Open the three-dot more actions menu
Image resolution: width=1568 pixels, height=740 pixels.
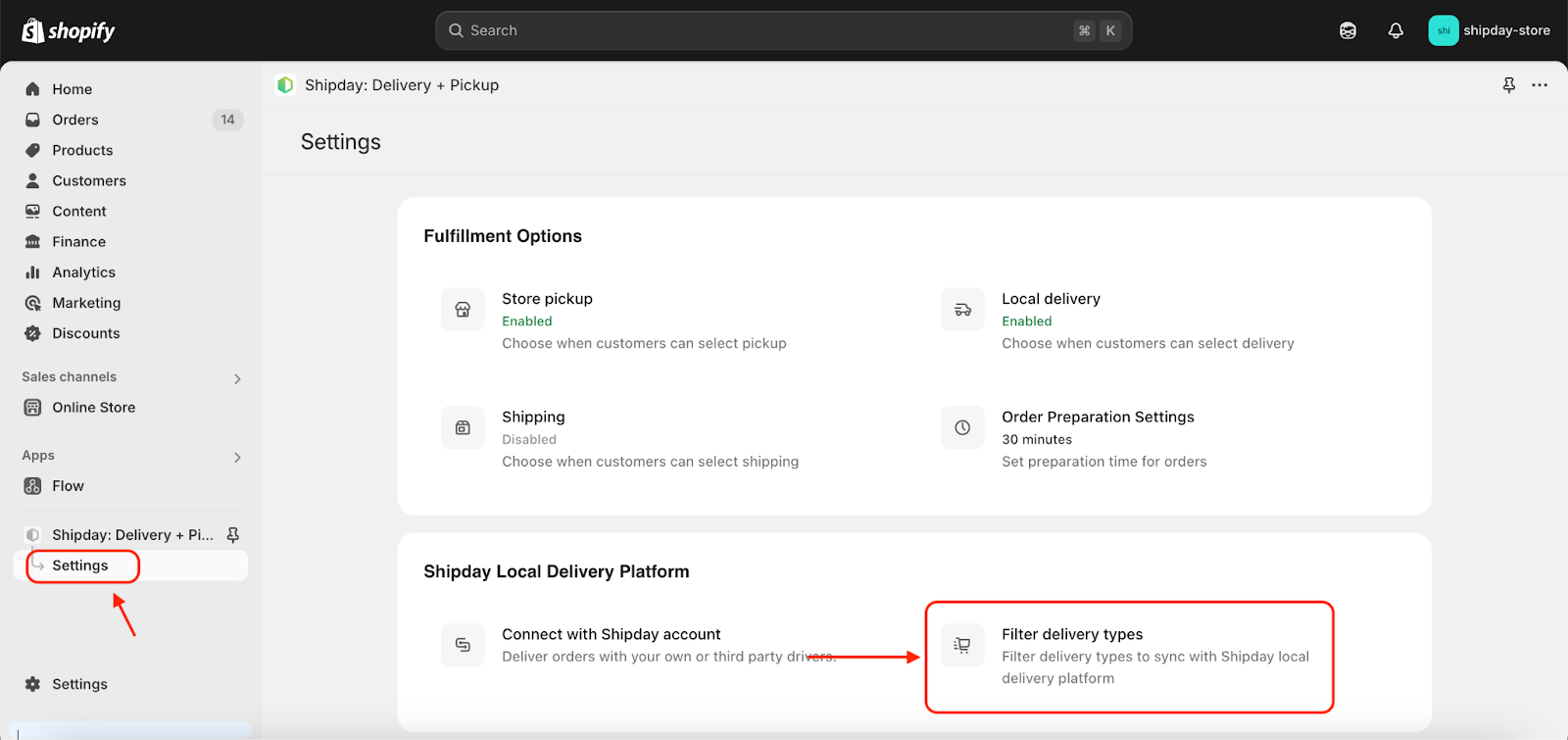pyautogui.click(x=1540, y=85)
